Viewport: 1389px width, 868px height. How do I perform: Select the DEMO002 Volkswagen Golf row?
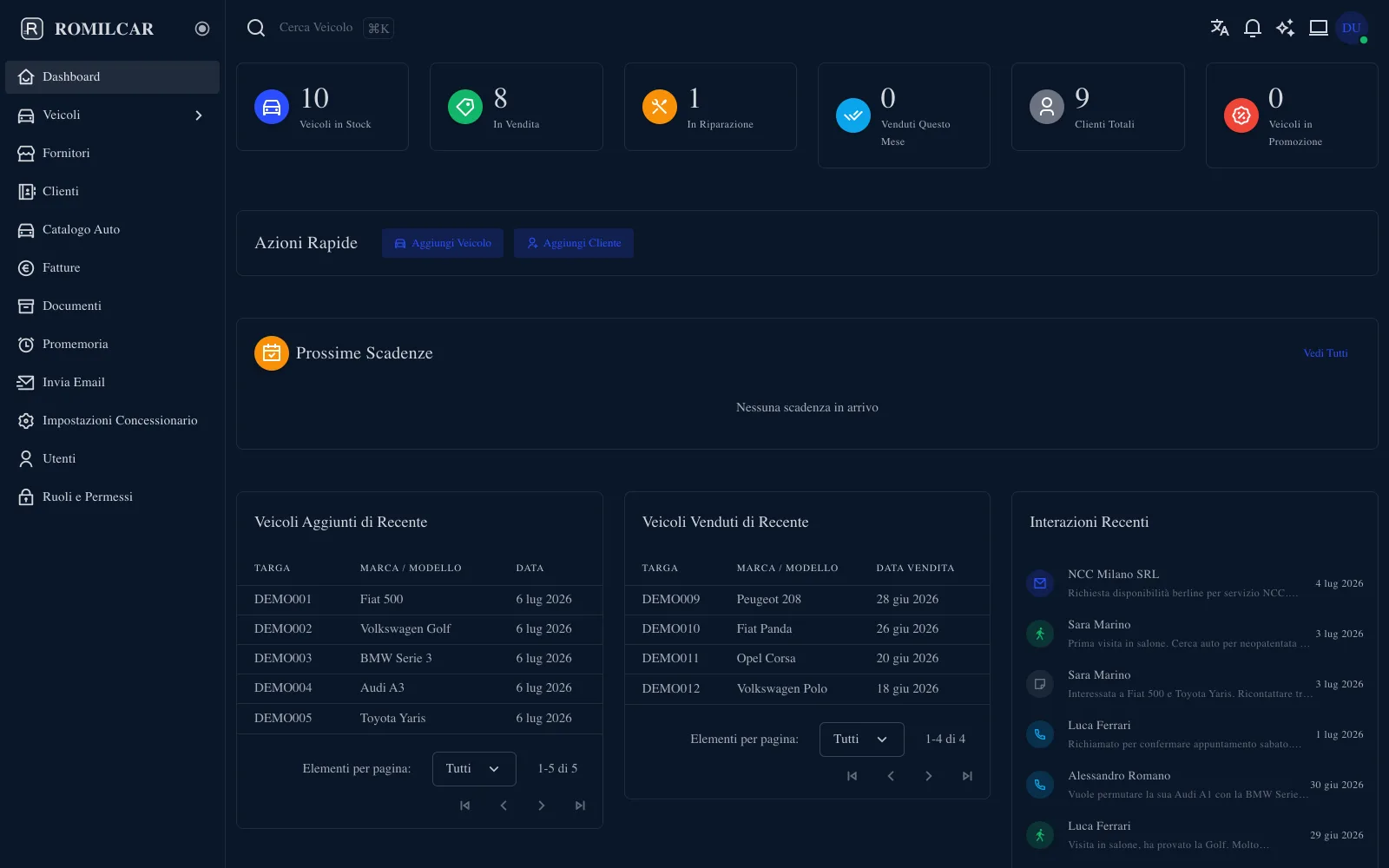click(x=419, y=629)
